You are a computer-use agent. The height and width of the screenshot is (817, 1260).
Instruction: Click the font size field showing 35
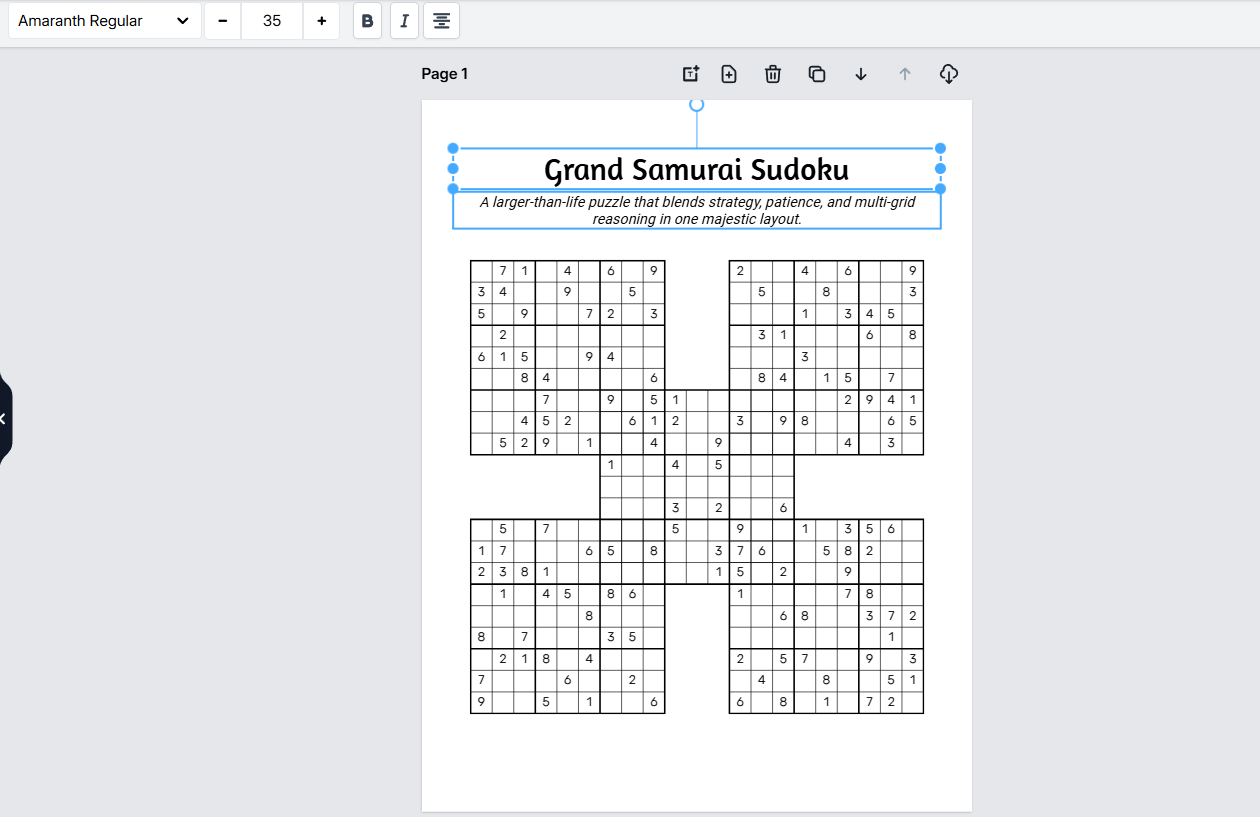(x=272, y=21)
